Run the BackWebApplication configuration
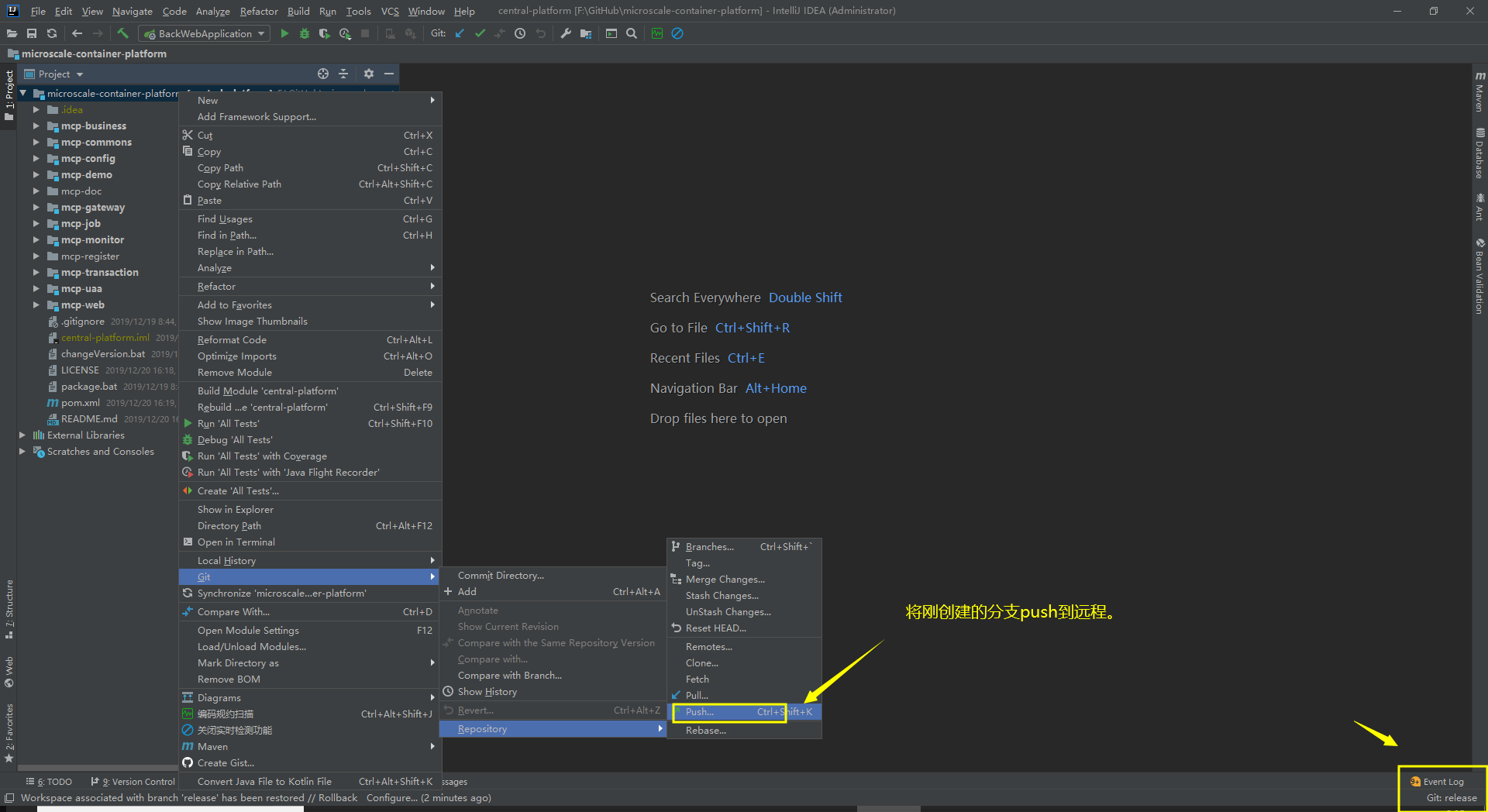 (x=284, y=33)
